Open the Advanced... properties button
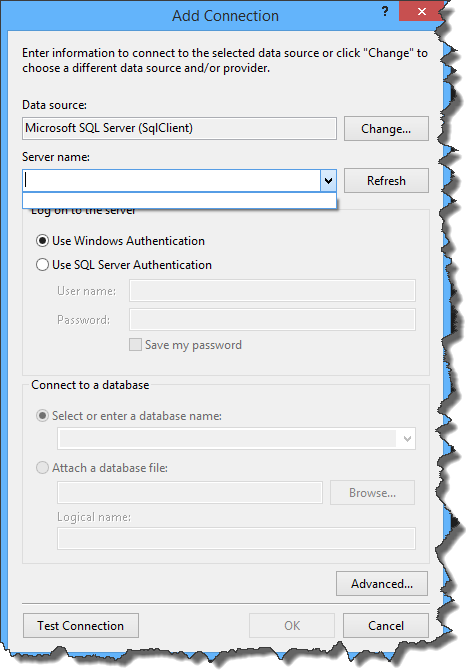The image size is (466, 671). coord(382,584)
